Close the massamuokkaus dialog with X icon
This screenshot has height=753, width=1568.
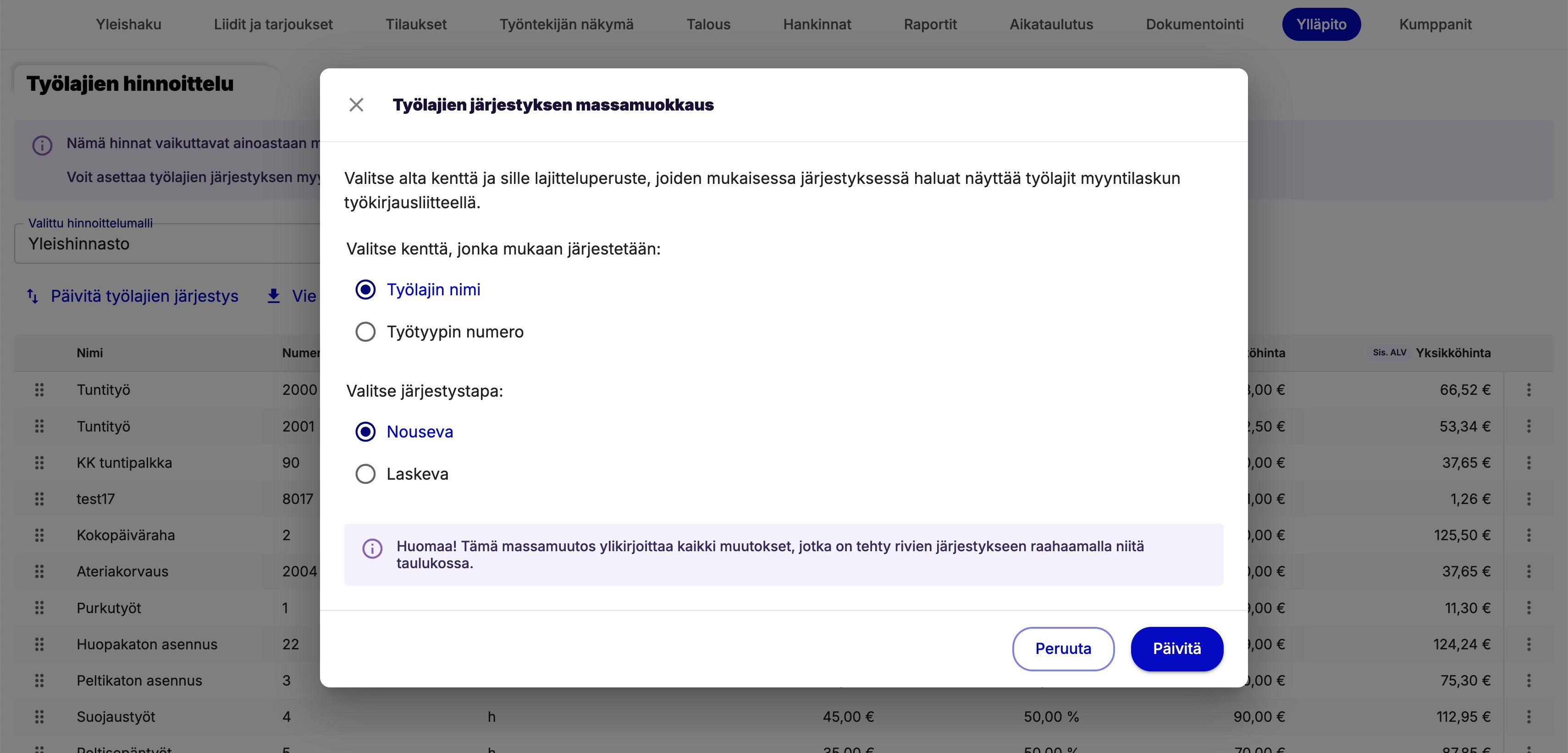[x=356, y=105]
